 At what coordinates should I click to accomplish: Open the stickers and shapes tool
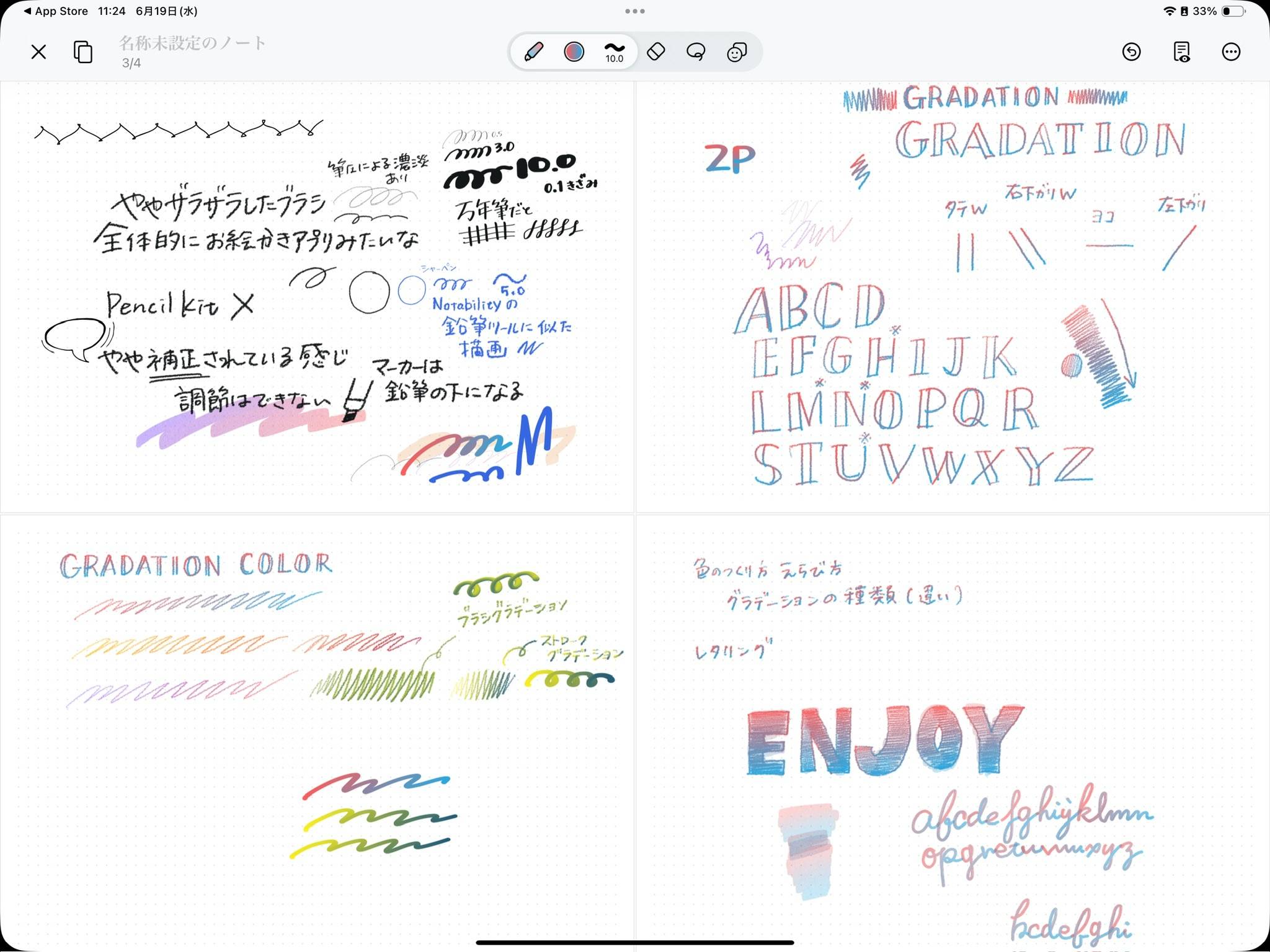[x=737, y=51]
